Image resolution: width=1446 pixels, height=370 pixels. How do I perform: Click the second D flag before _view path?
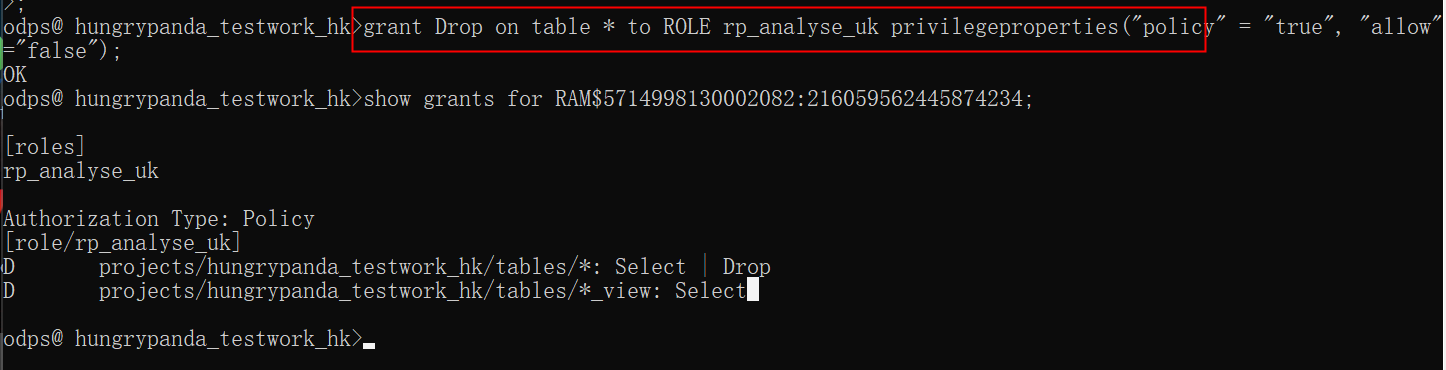(x=8, y=291)
